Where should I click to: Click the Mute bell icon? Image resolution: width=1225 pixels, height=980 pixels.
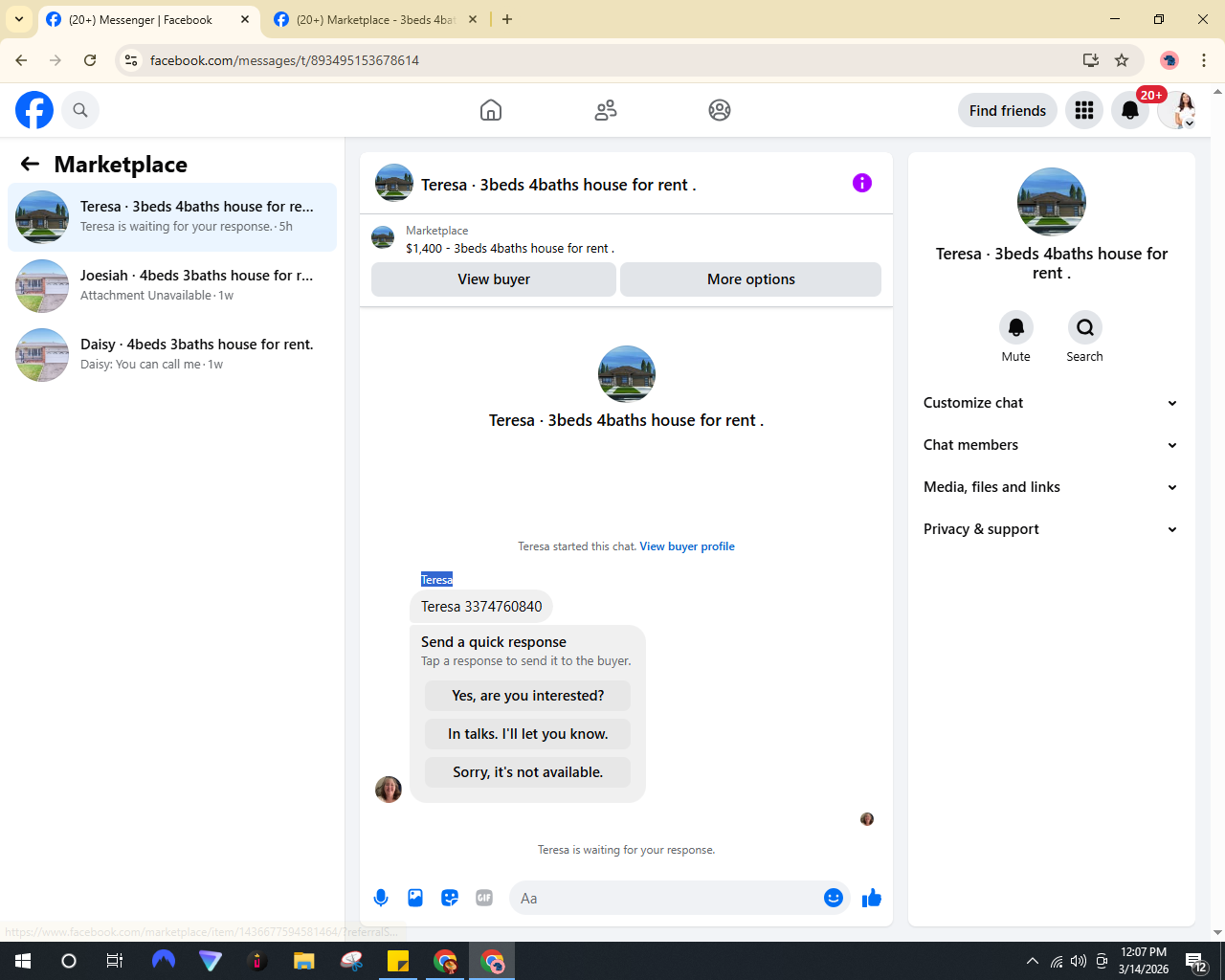coord(1016,327)
